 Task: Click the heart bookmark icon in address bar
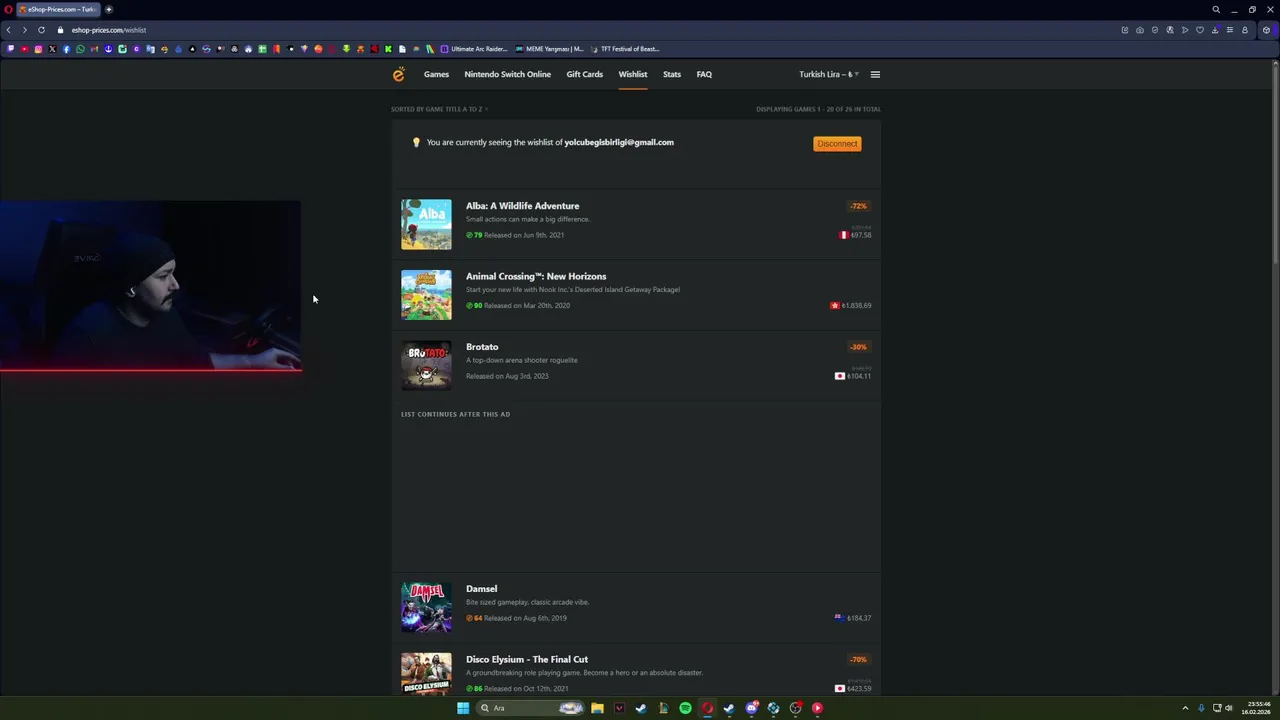point(1200,30)
